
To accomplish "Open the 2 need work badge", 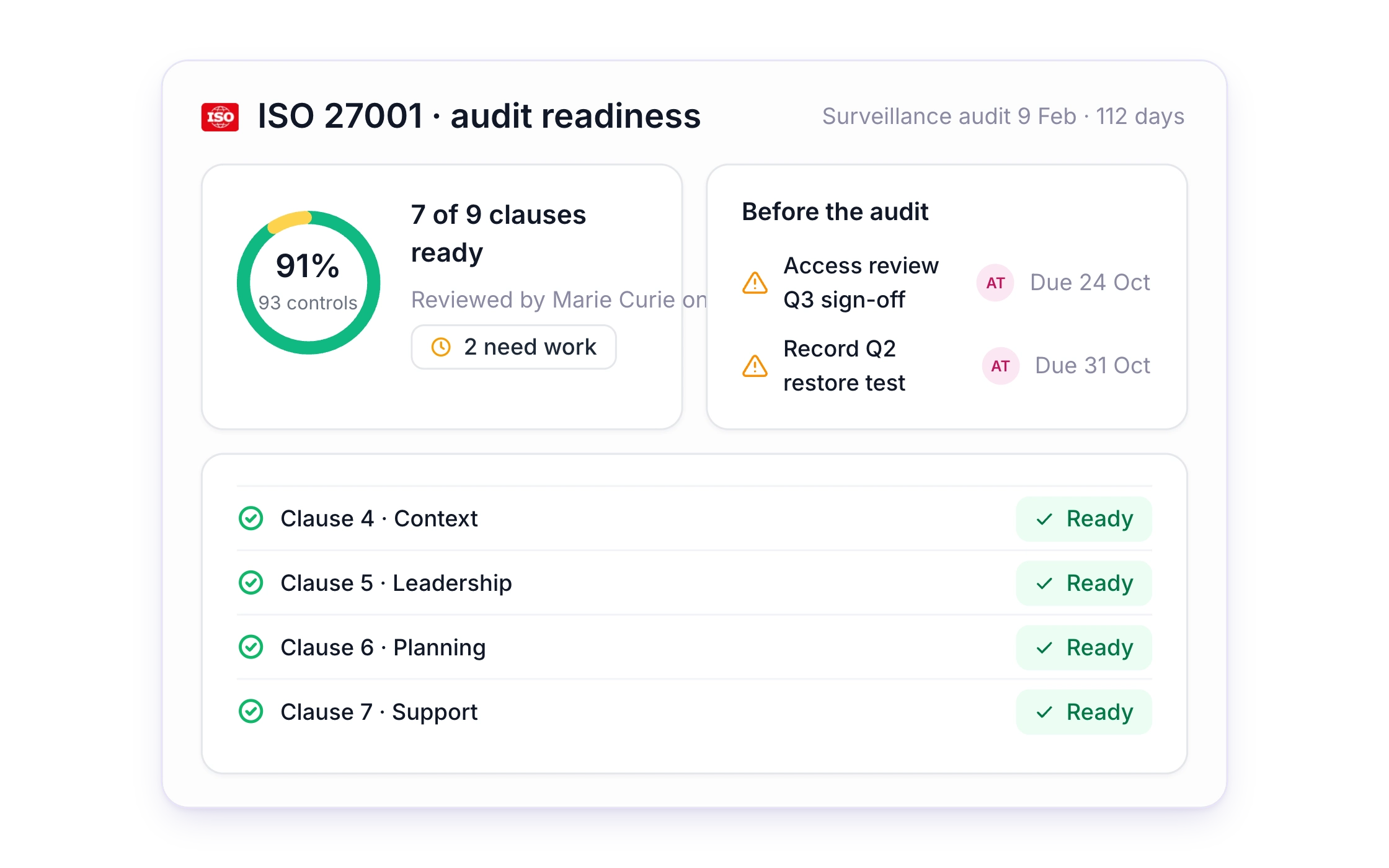I will click(x=513, y=347).
